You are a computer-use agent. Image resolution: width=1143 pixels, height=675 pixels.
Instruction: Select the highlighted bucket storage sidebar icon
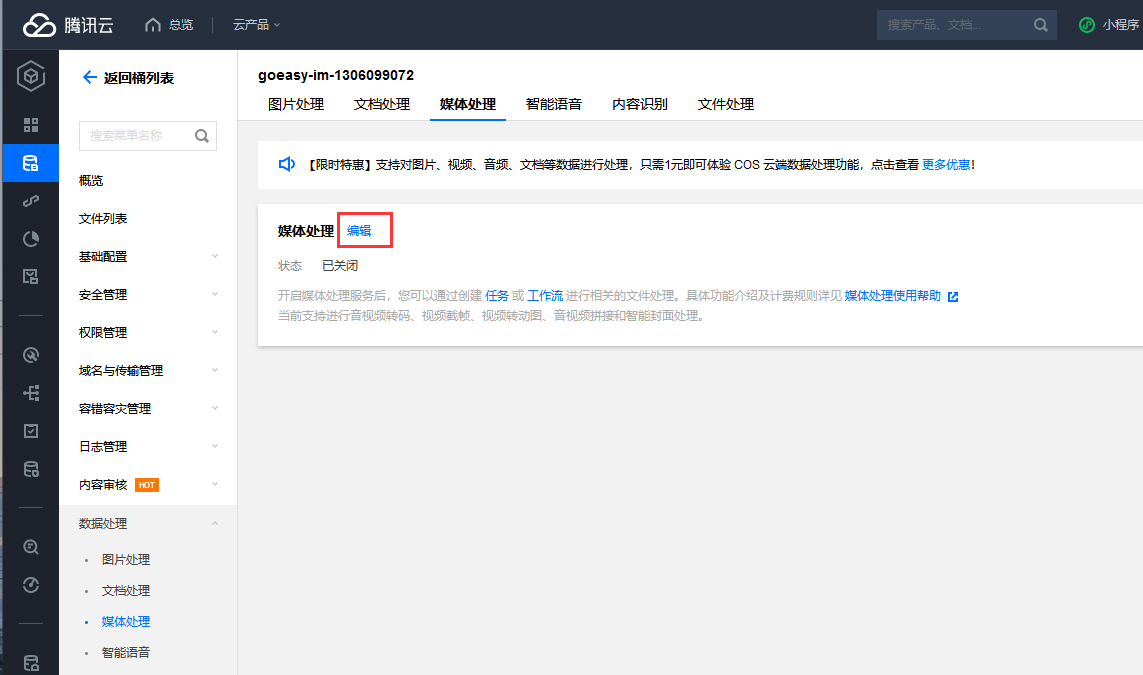pyautogui.click(x=31, y=163)
